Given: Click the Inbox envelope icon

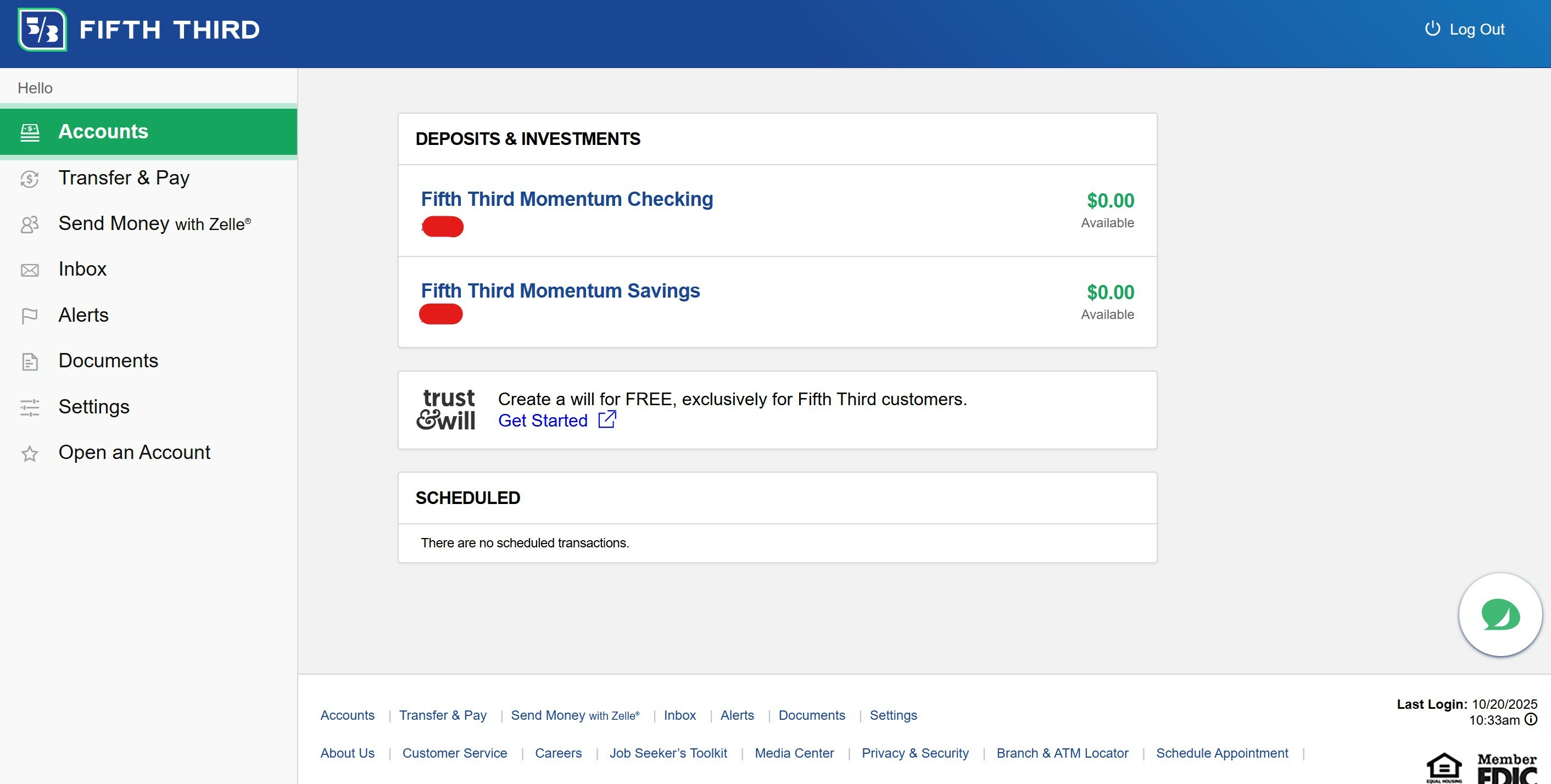Looking at the screenshot, I should point(30,270).
